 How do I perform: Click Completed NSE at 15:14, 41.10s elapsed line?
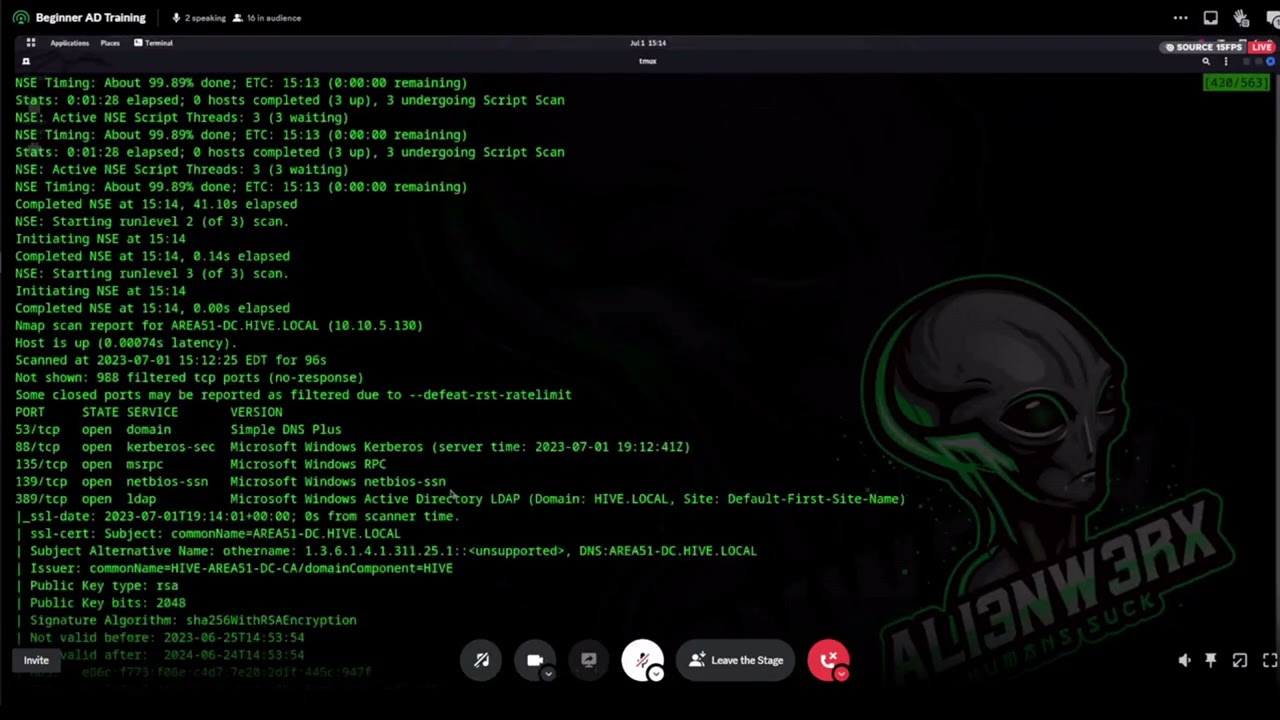156,204
